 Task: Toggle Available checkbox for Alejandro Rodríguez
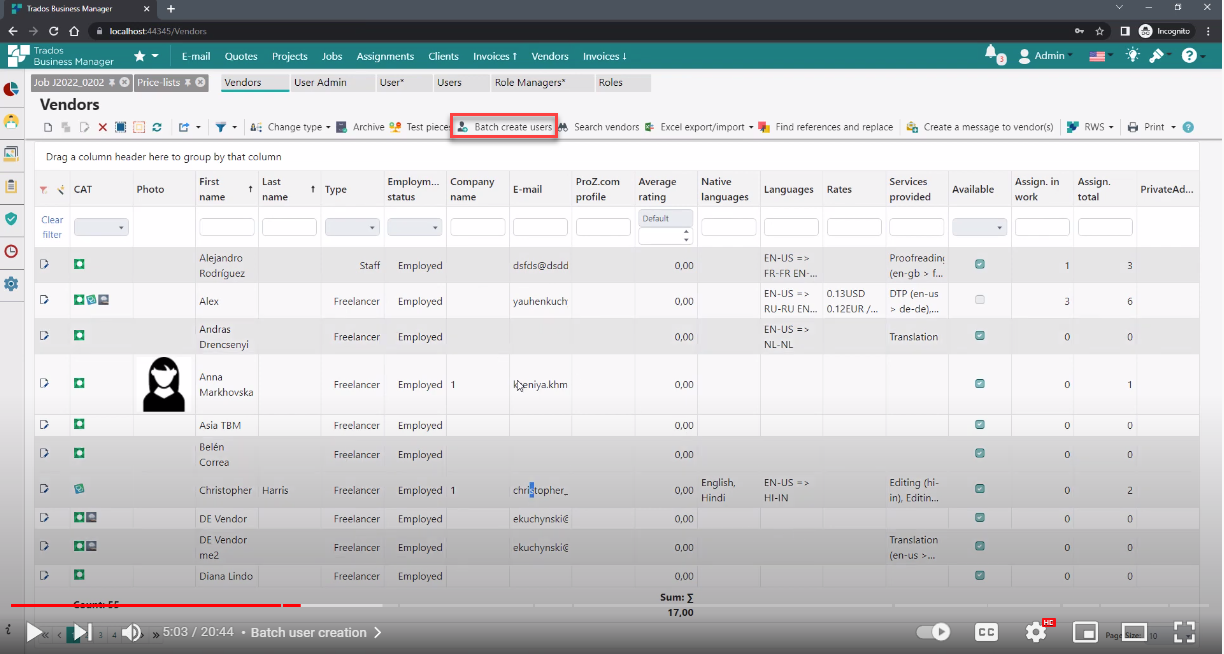pyautogui.click(x=980, y=265)
